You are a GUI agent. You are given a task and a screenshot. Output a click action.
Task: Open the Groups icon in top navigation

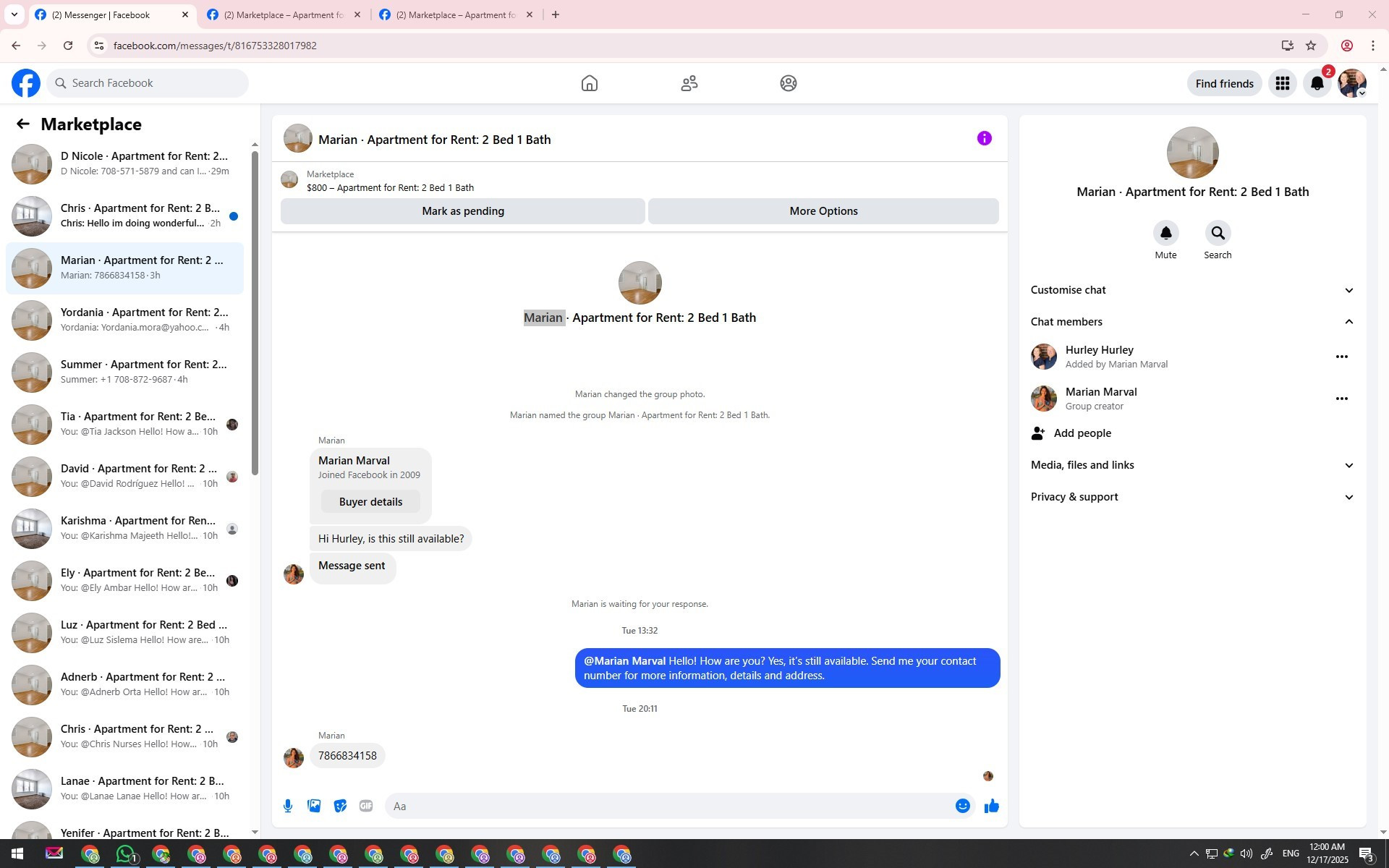click(x=789, y=83)
